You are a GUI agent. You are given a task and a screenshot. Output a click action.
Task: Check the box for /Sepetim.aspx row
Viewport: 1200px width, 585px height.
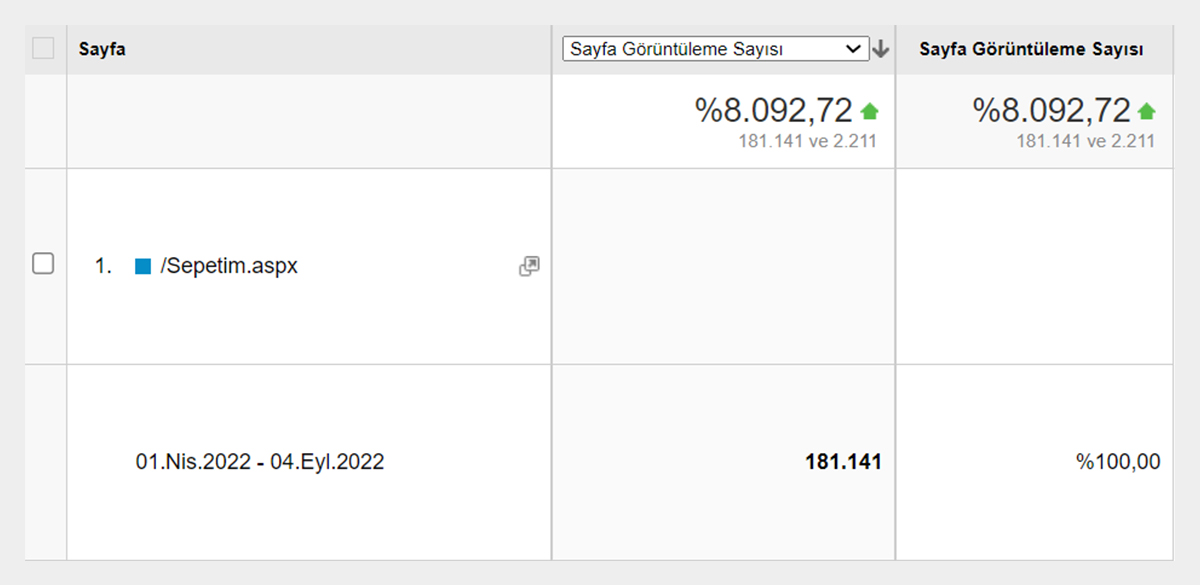(43, 264)
